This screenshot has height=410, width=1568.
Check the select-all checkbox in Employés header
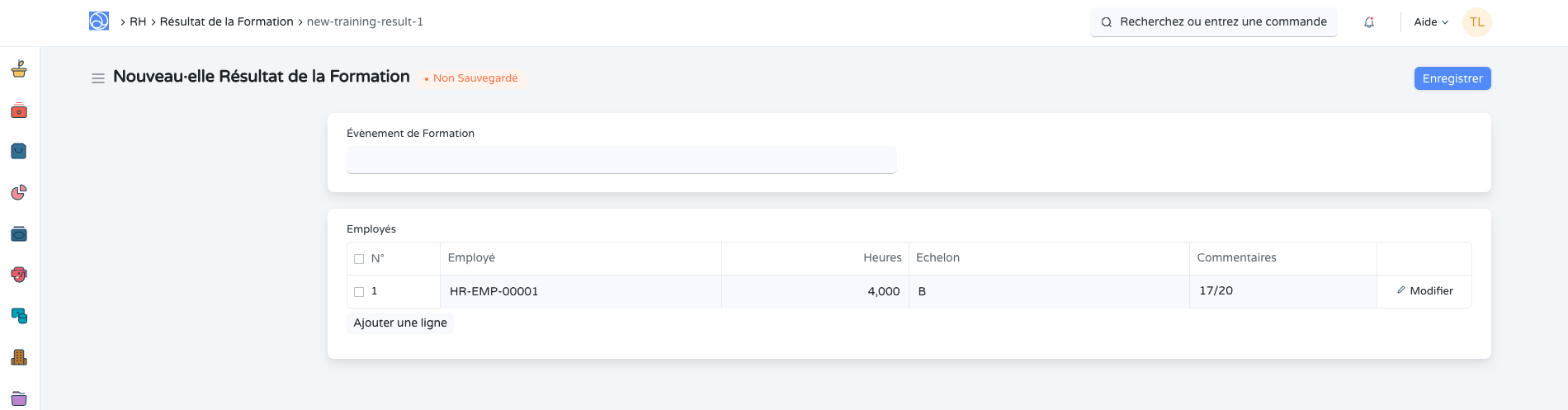[359, 259]
